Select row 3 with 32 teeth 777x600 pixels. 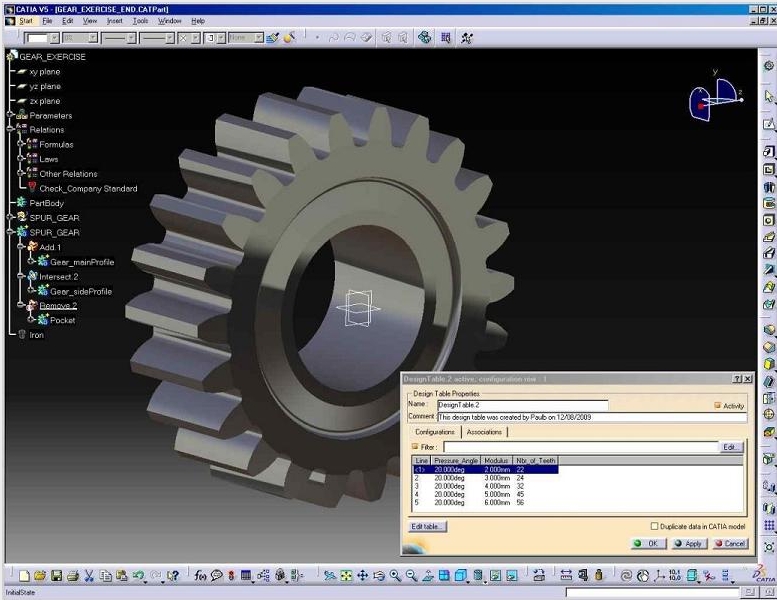click(x=480, y=485)
